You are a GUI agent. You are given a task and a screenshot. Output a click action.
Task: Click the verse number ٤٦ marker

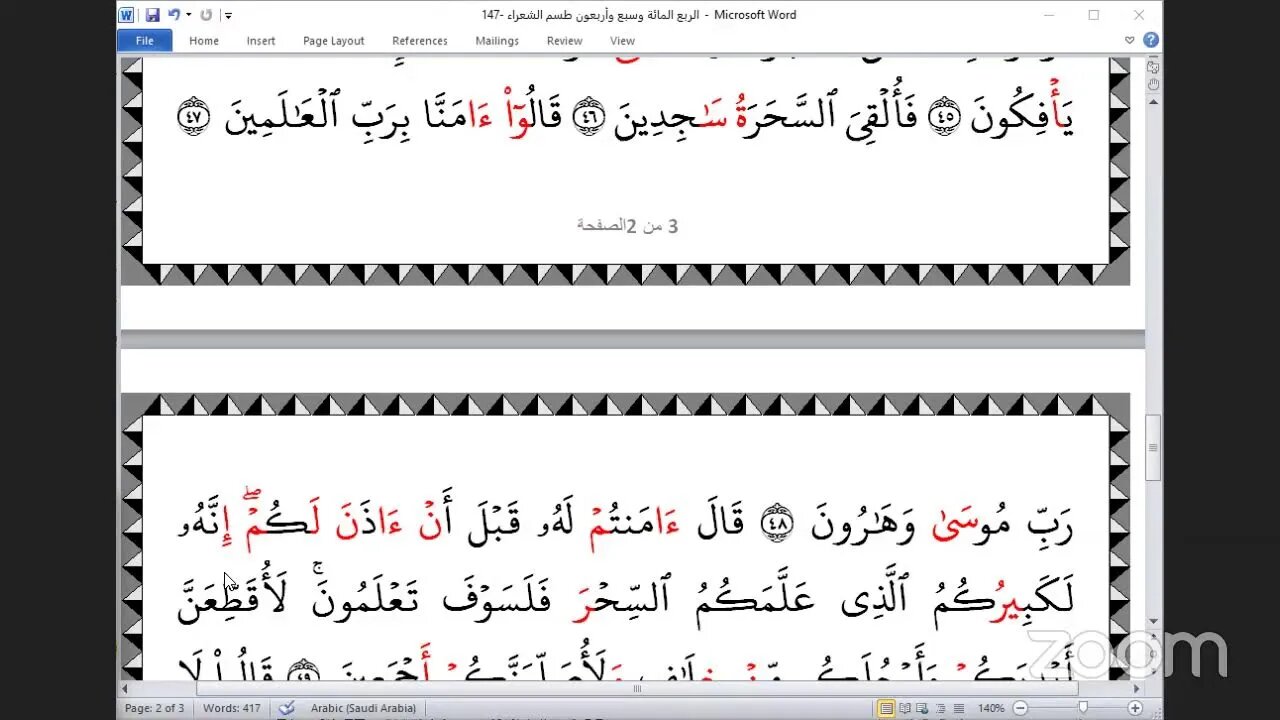[x=588, y=118]
